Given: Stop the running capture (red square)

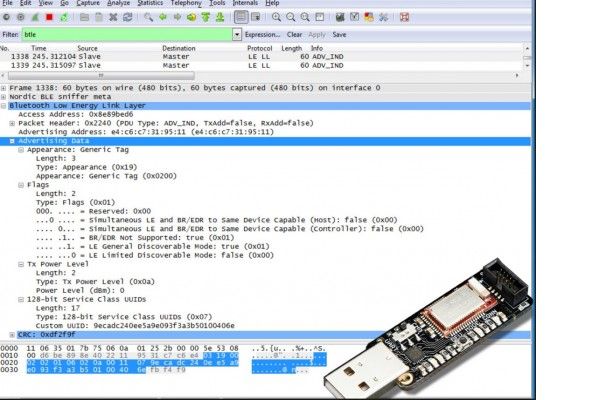Looking at the screenshot, I should pos(49,17).
